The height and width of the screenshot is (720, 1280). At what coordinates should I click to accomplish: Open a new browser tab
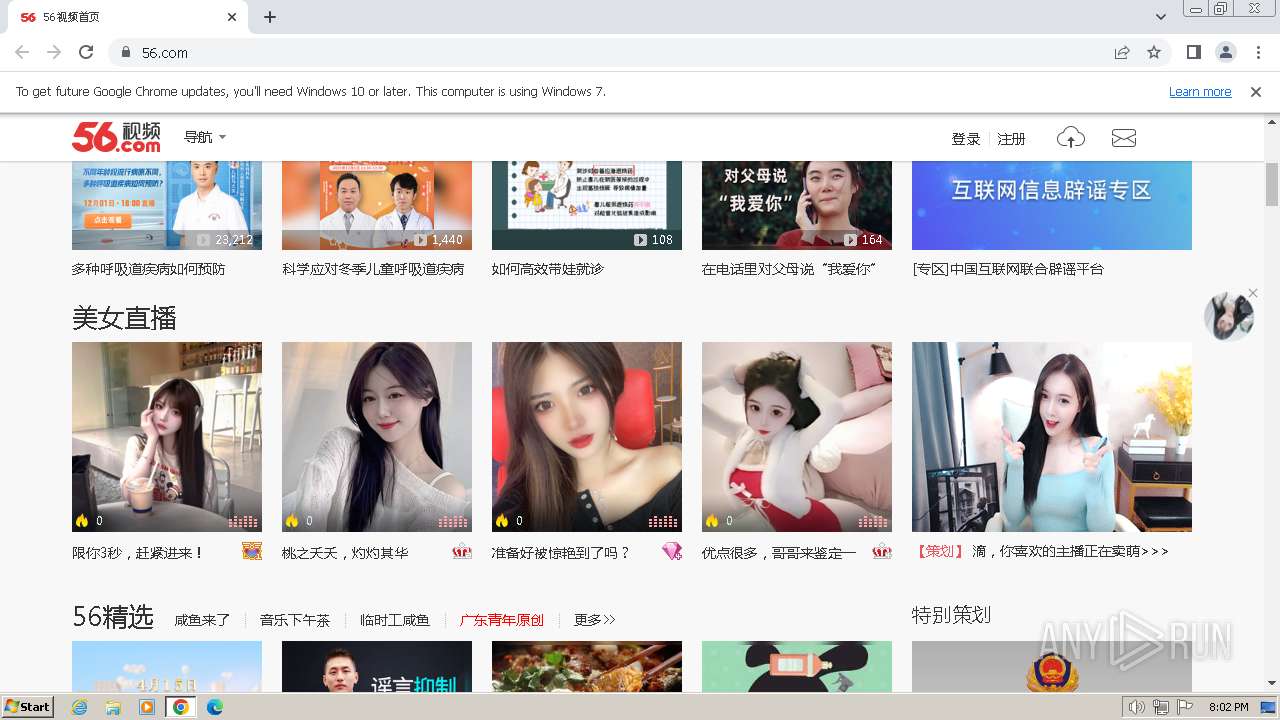click(x=270, y=17)
